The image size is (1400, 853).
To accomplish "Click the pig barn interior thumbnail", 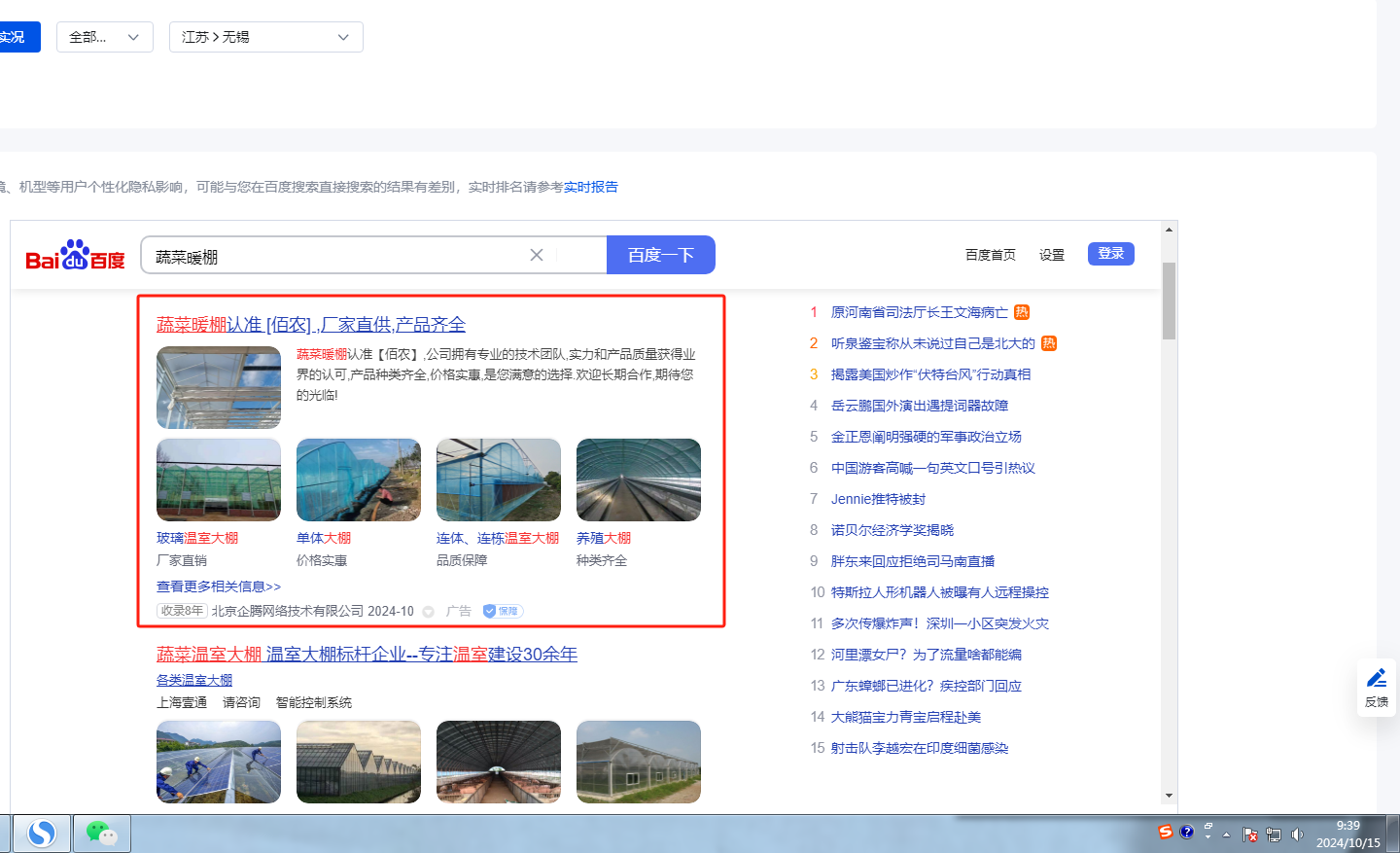I will (499, 762).
